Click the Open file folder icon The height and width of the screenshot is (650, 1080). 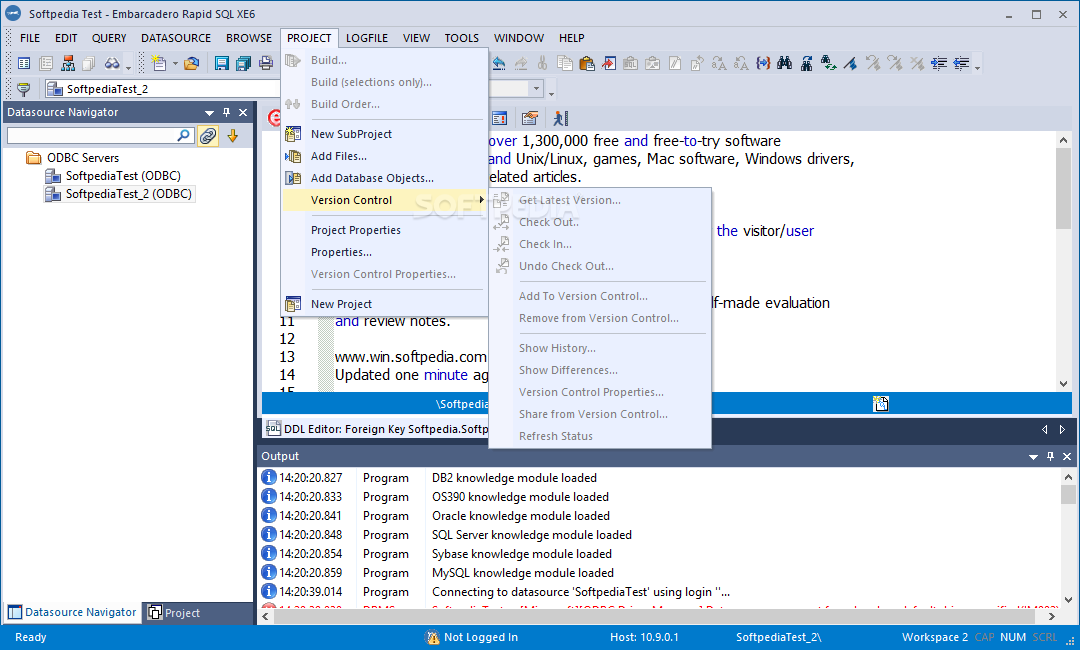191,64
